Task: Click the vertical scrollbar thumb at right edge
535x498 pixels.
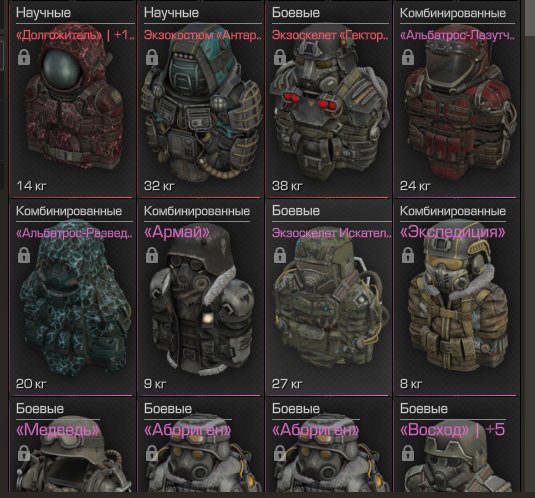Action: [530, 17]
